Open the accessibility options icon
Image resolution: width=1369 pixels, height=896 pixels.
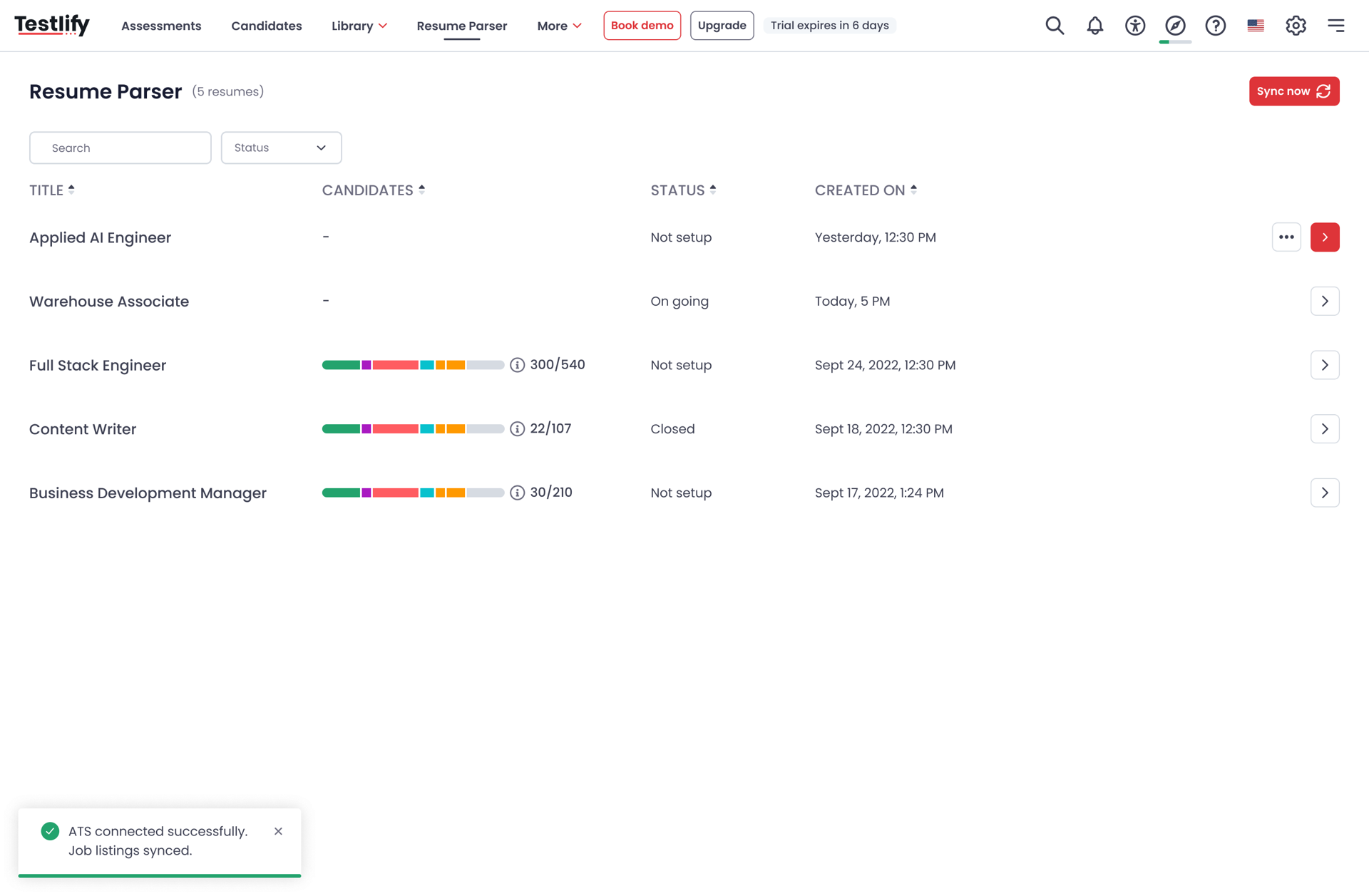(1134, 26)
